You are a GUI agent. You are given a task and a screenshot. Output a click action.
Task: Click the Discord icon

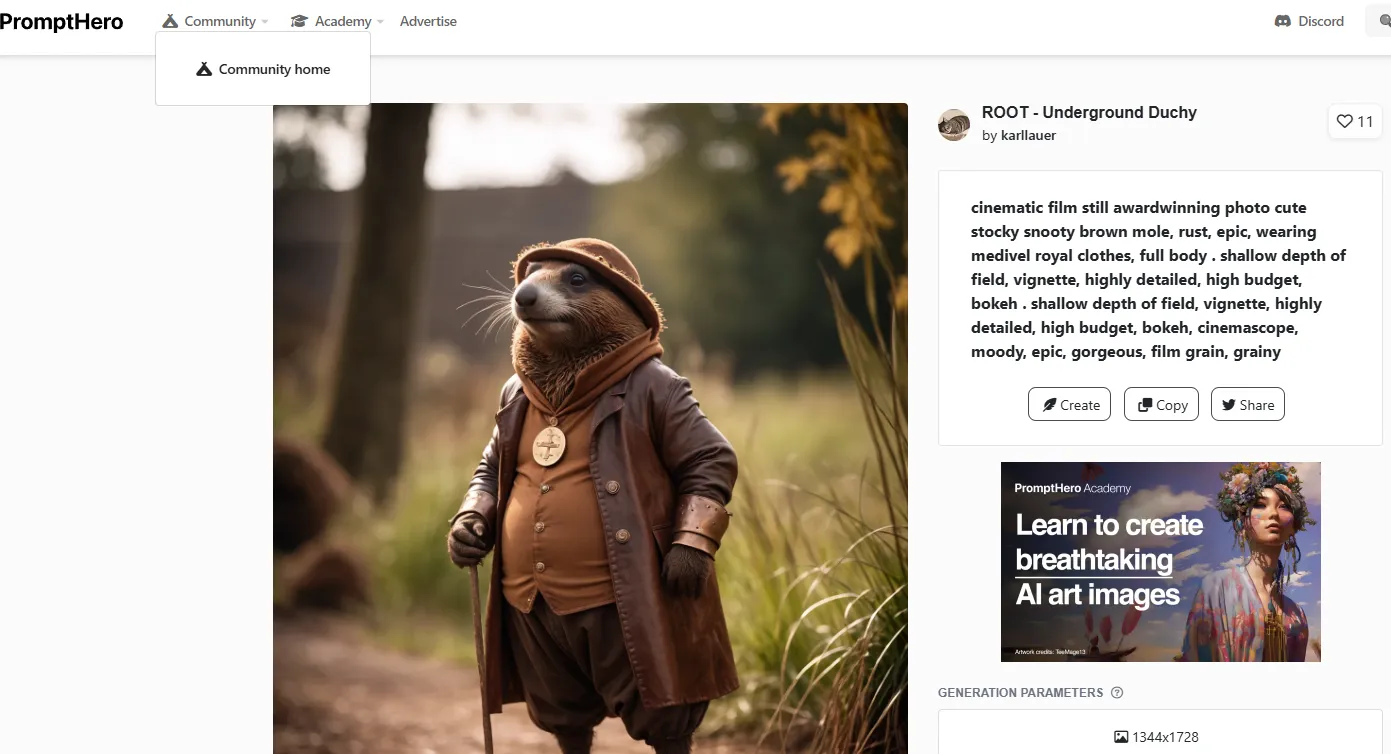(1283, 21)
